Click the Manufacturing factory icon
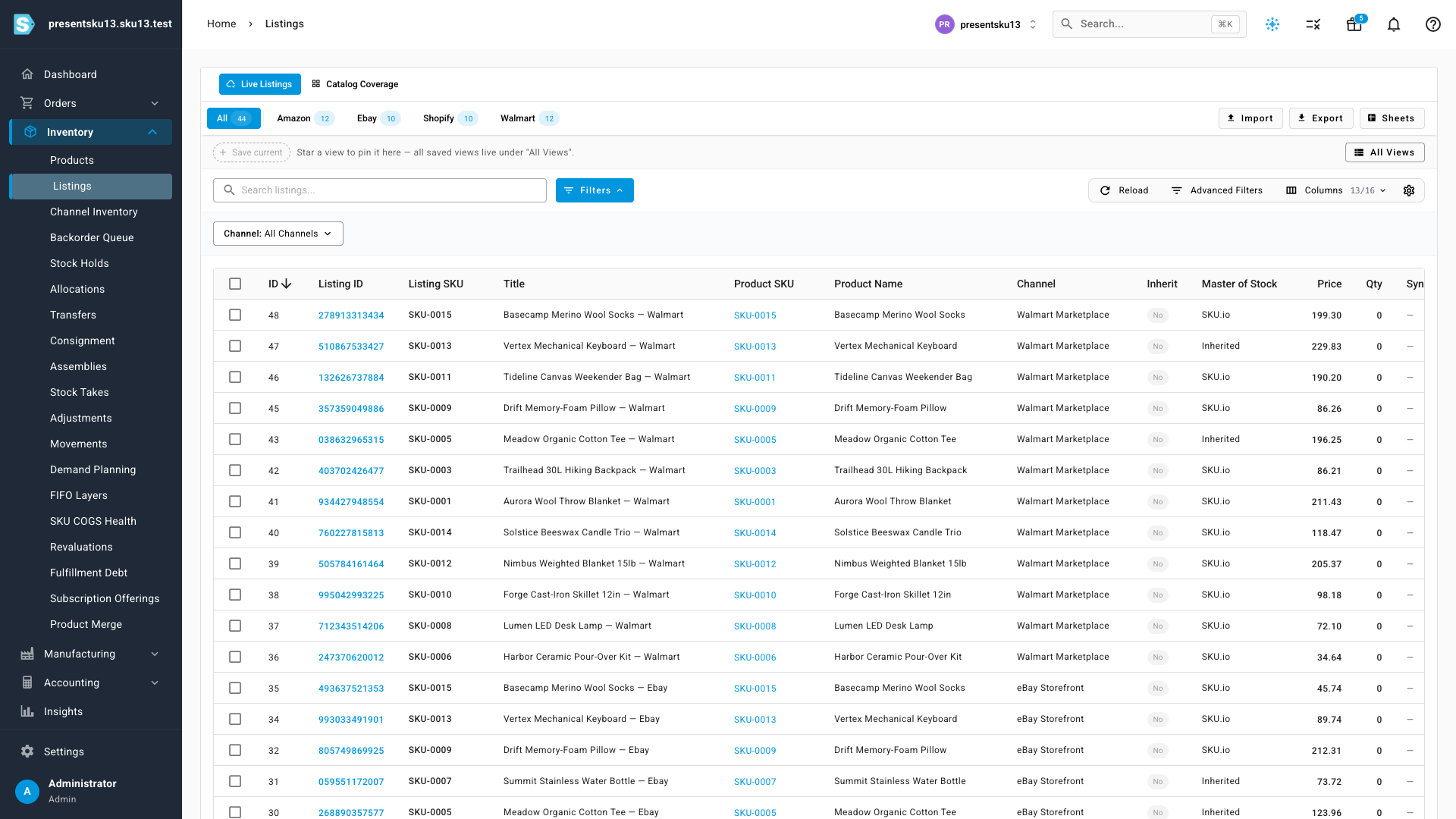The height and width of the screenshot is (819, 1456). coord(27,654)
